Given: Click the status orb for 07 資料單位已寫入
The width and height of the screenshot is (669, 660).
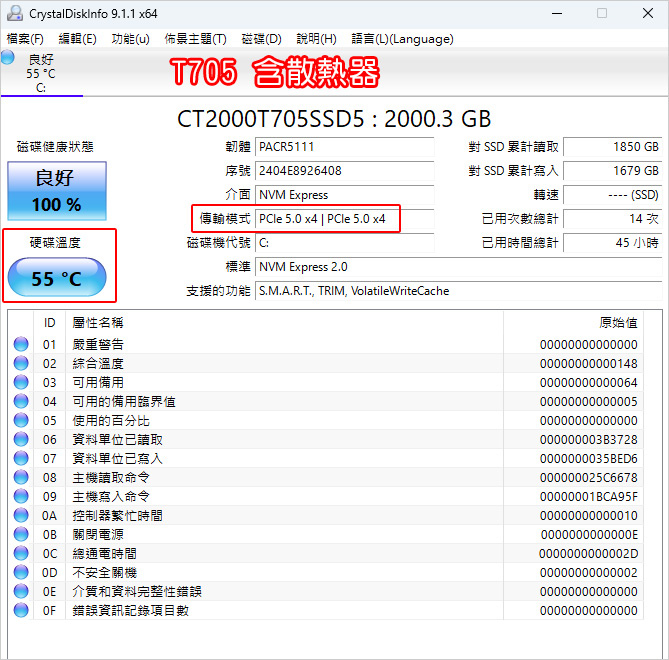Looking at the screenshot, I should click(x=21, y=458).
